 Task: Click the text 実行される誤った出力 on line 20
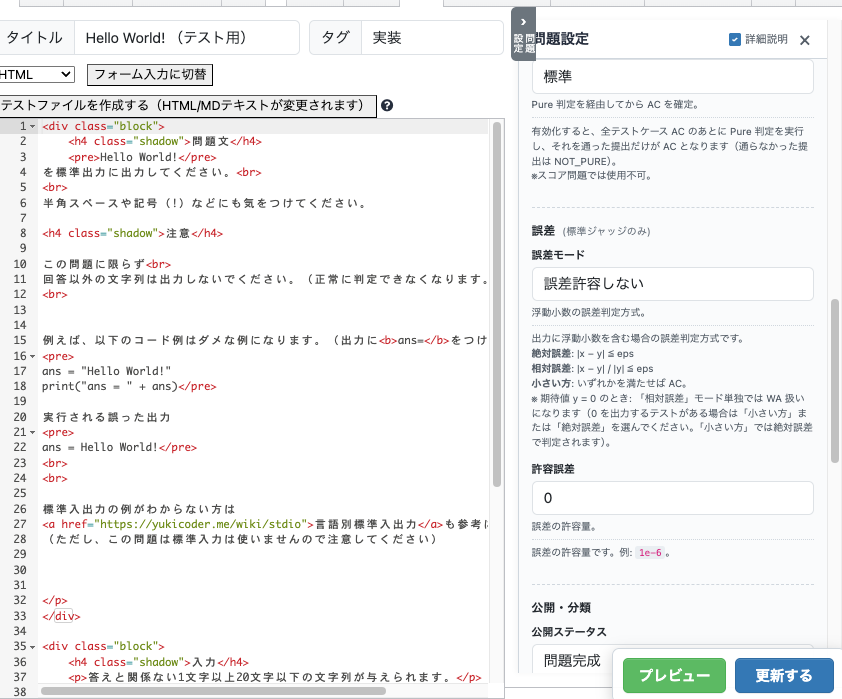pyautogui.click(x=106, y=417)
